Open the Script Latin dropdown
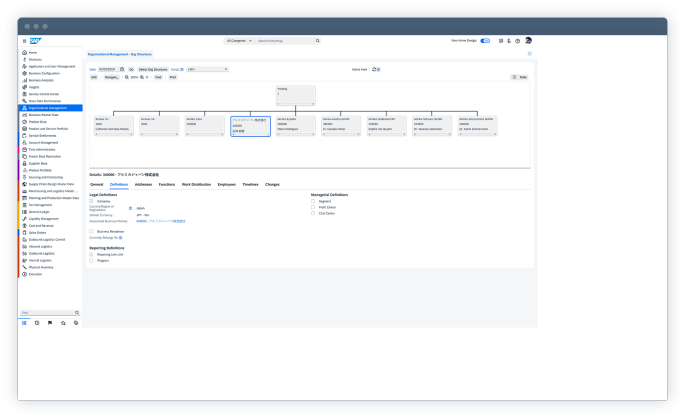This screenshot has width=685, height=418. click(x=207, y=69)
